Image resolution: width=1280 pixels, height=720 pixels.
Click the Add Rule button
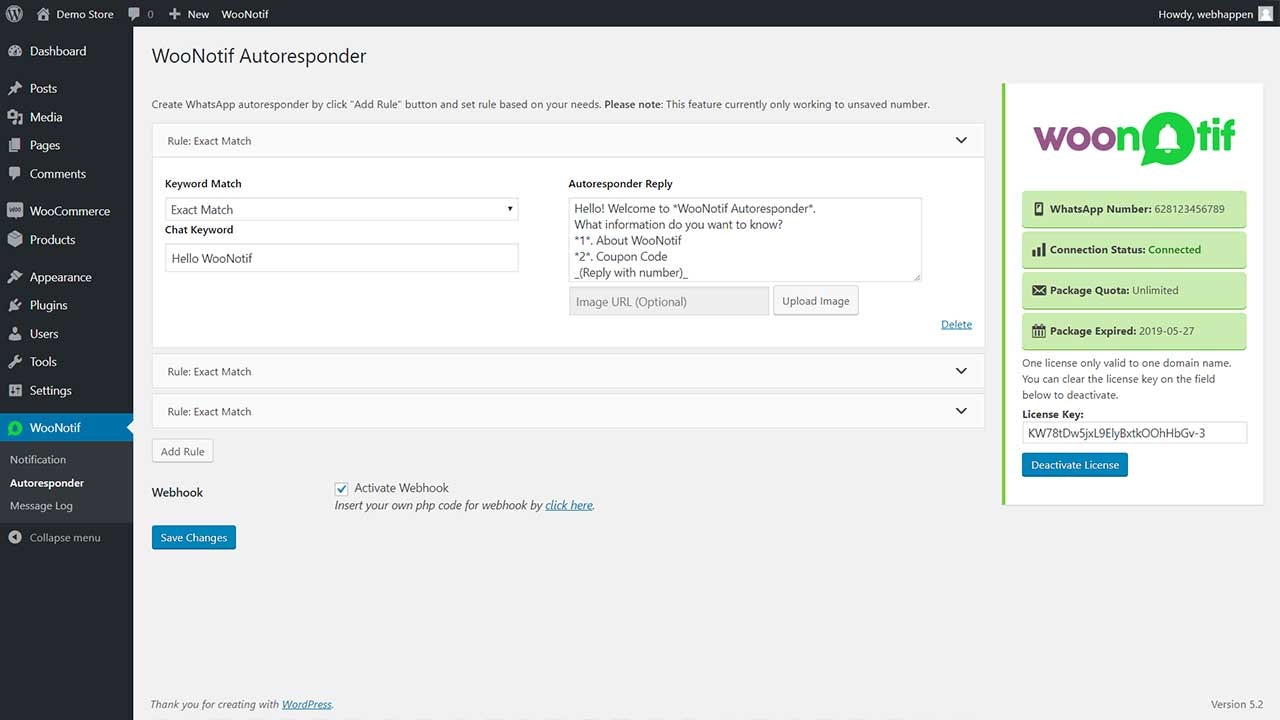coord(183,452)
